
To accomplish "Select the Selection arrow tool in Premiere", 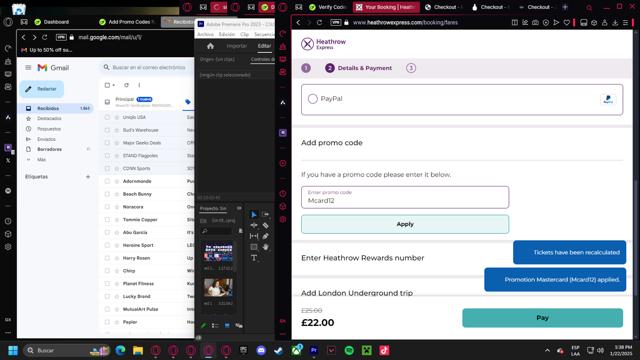I will (254, 214).
